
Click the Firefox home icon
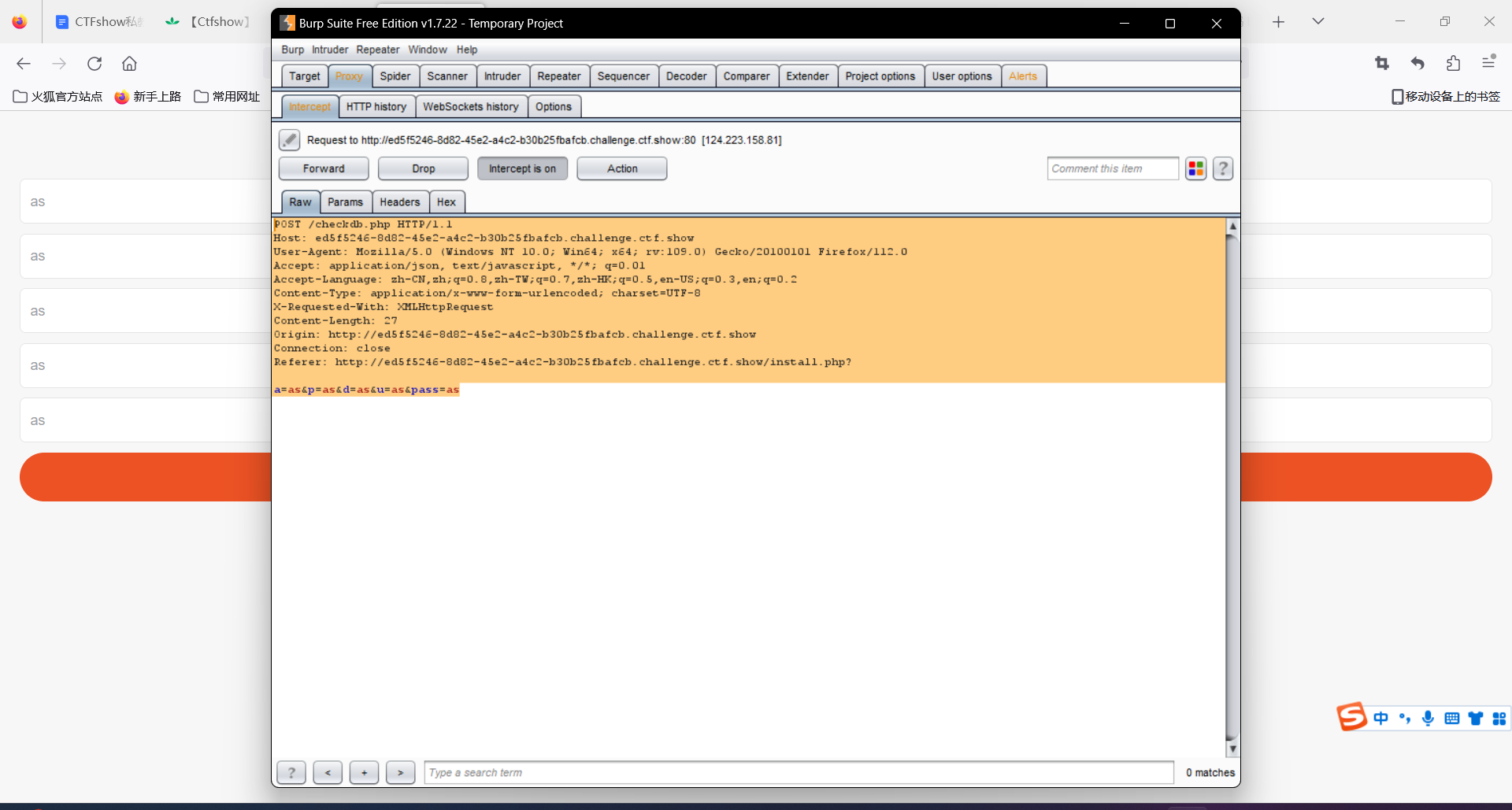tap(129, 64)
